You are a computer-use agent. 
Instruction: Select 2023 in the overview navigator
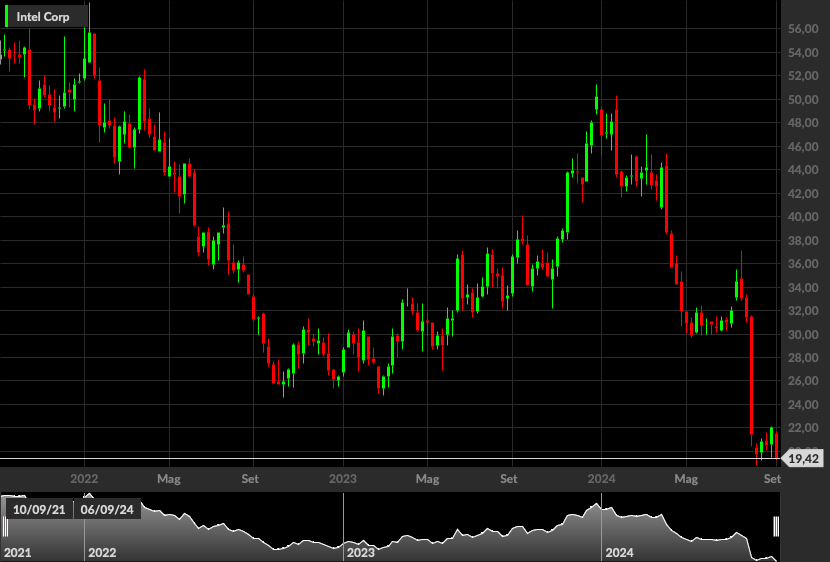[360, 553]
